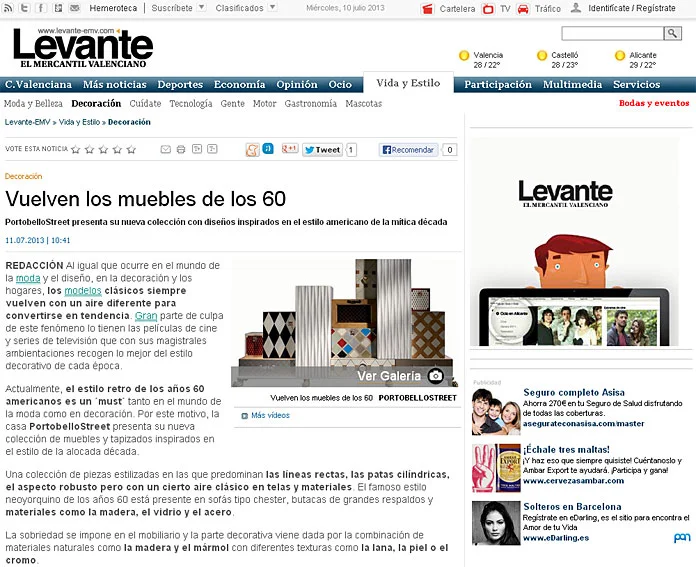Open the Multimedia menu
696x567 pixels.
(572, 84)
